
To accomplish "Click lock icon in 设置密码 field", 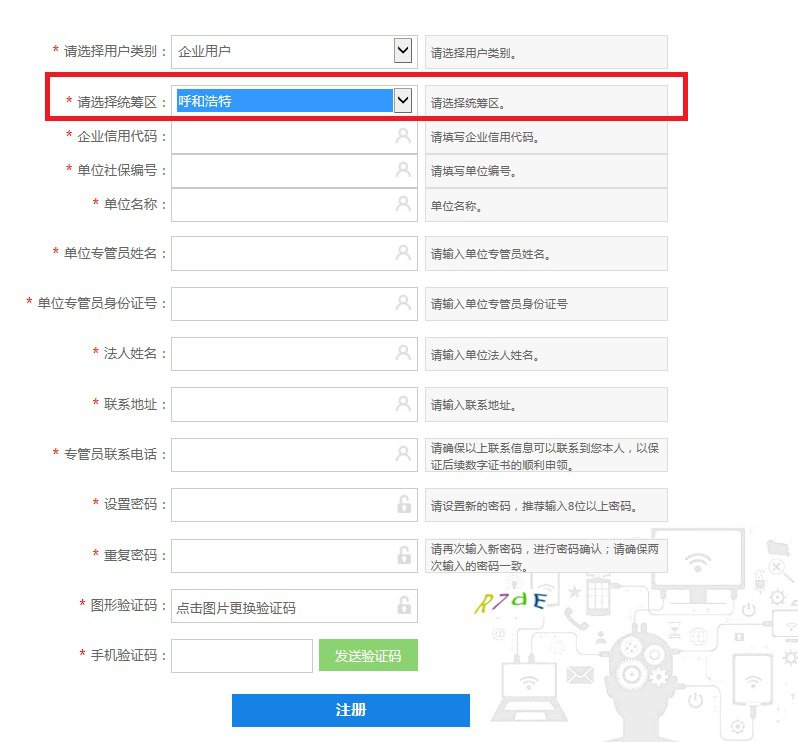I will pyautogui.click(x=404, y=504).
